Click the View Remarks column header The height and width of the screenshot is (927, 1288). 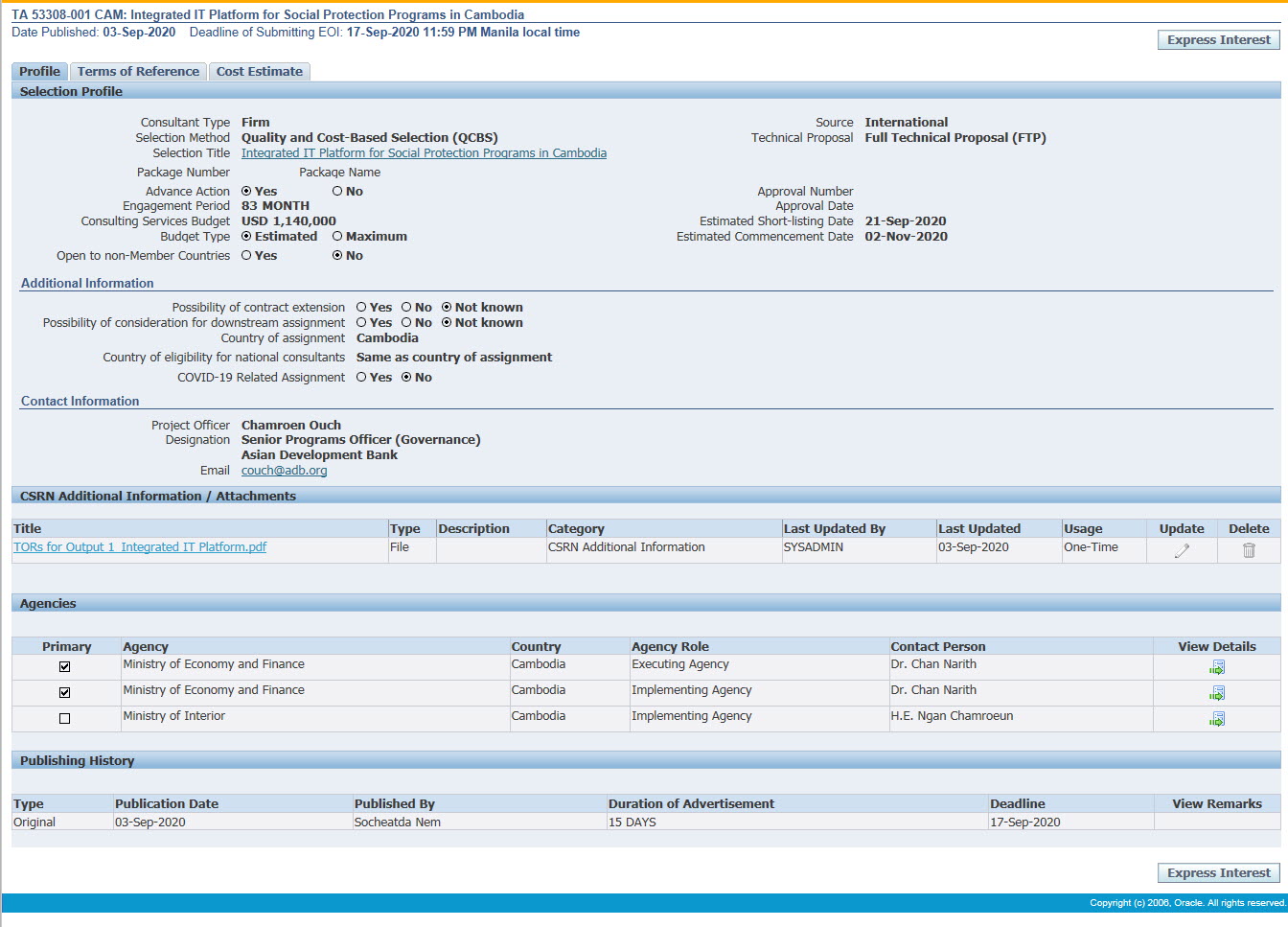1217,804
